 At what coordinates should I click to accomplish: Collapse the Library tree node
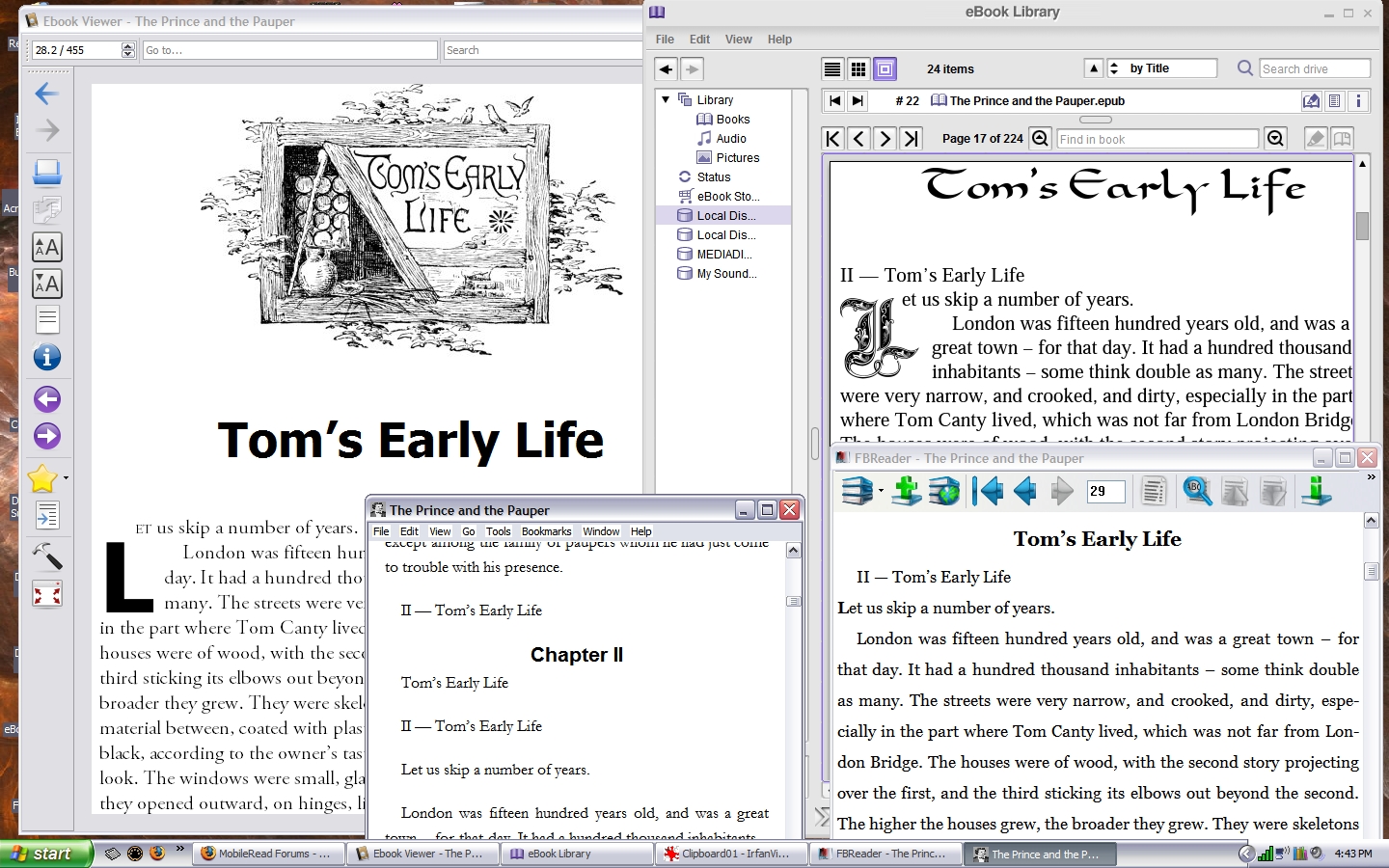(666, 100)
